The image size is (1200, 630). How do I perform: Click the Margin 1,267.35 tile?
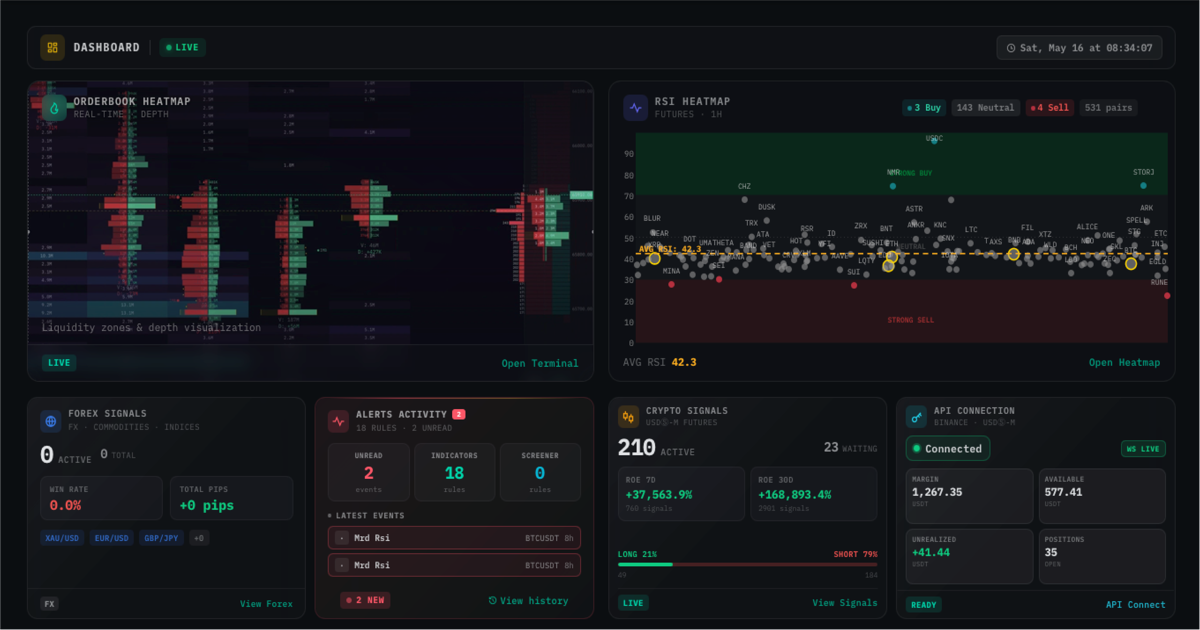pyautogui.click(x=969, y=495)
